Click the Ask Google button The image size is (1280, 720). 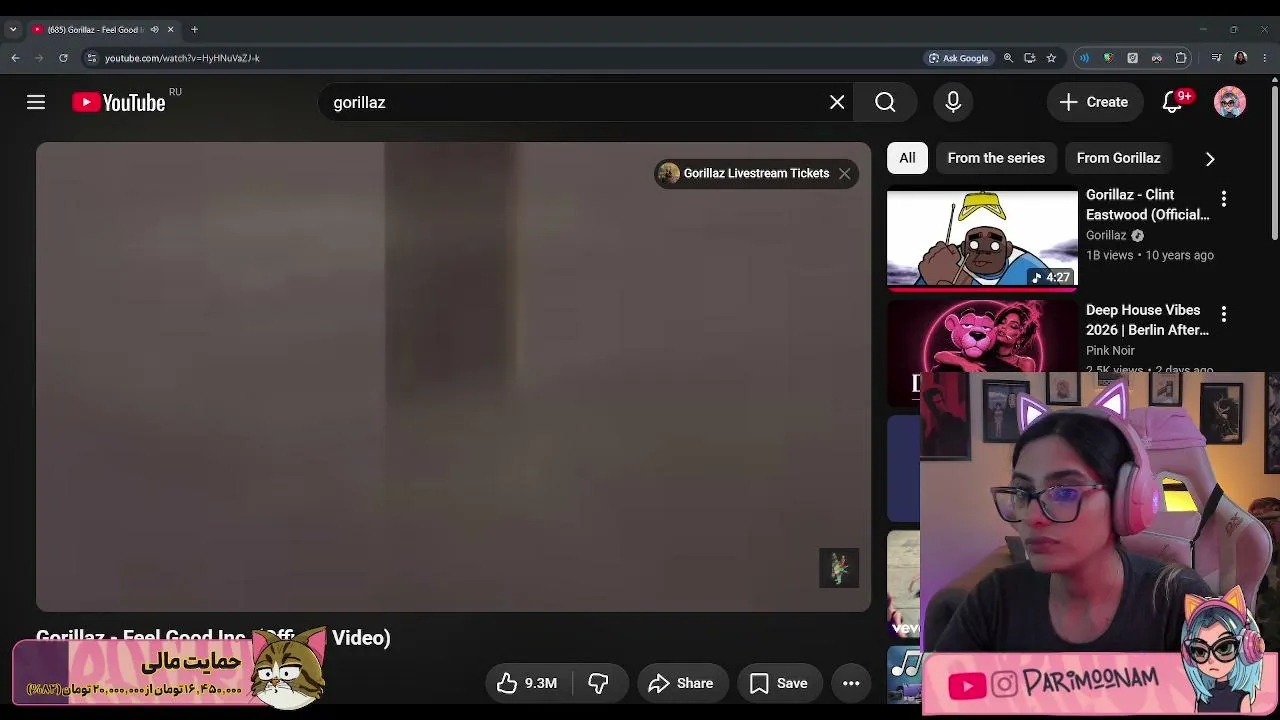(x=958, y=58)
